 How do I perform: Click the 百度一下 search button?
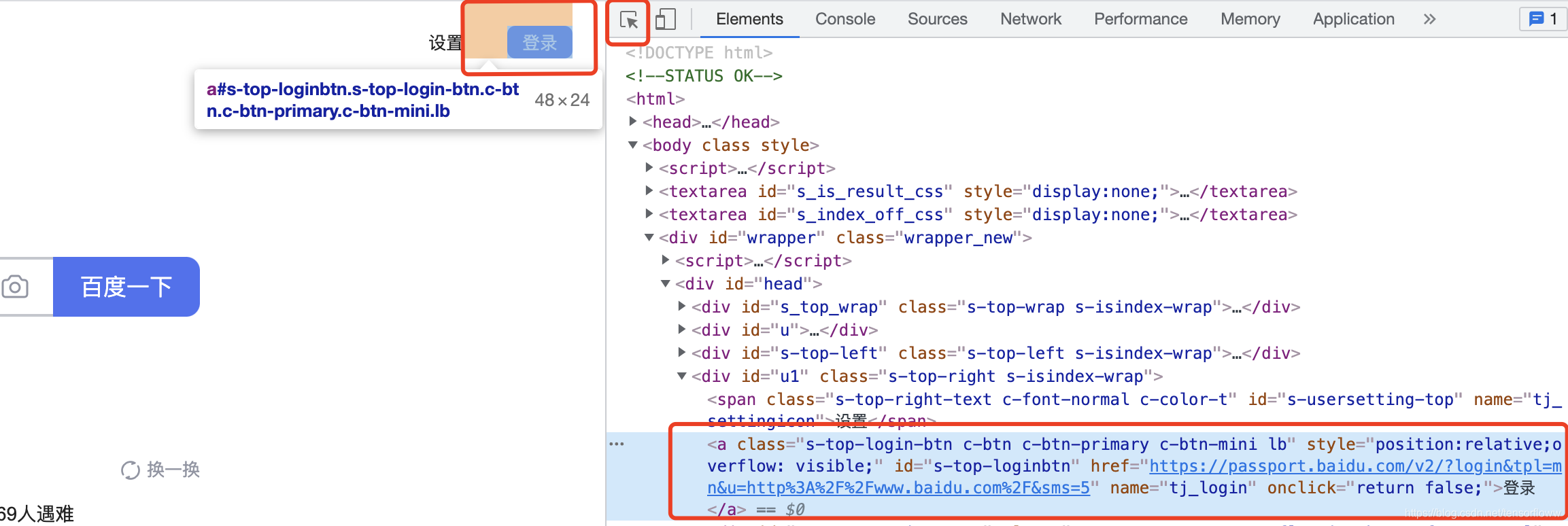[x=126, y=287]
